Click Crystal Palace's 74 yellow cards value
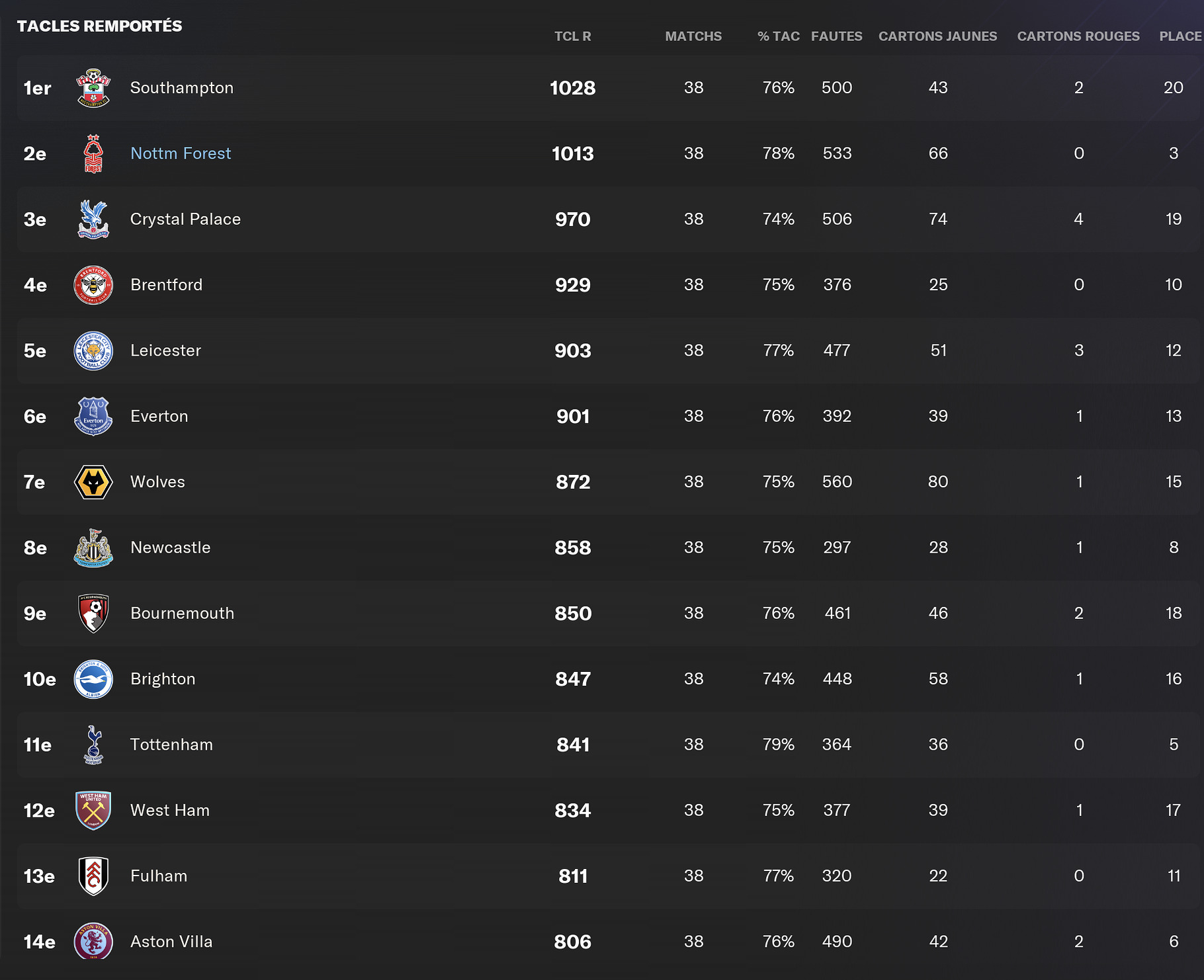Viewport: 1204px width, 980px height. 938,219
